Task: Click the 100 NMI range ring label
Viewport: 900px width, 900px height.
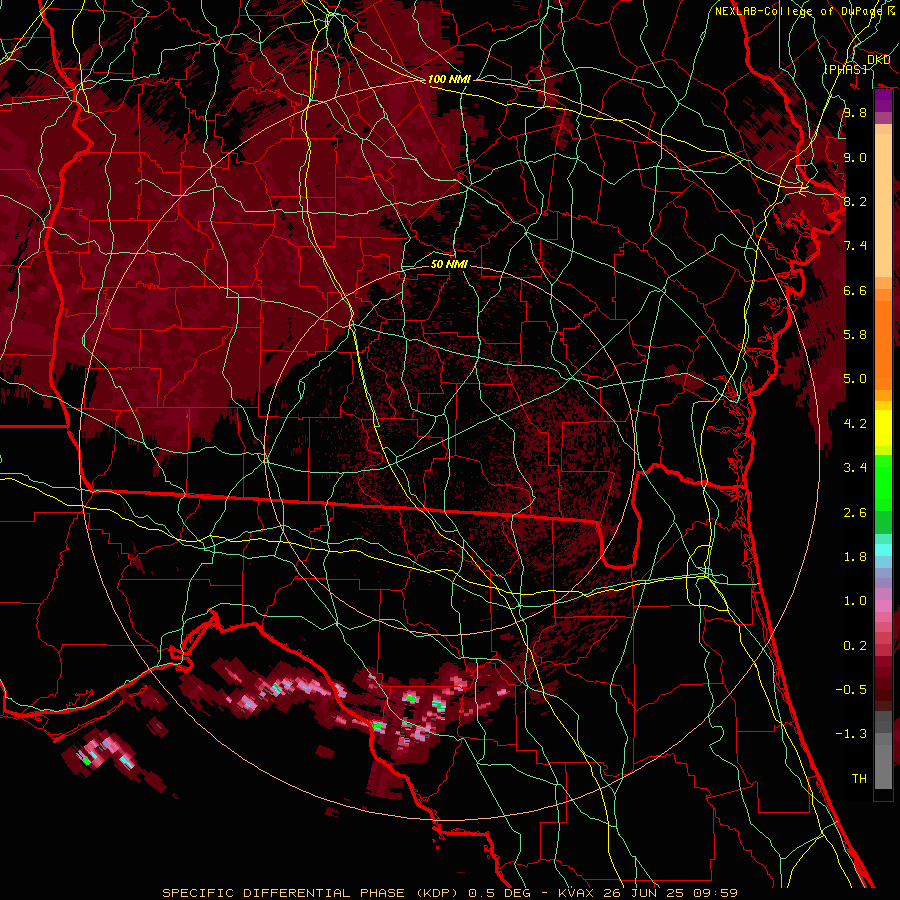Action: coord(449,79)
